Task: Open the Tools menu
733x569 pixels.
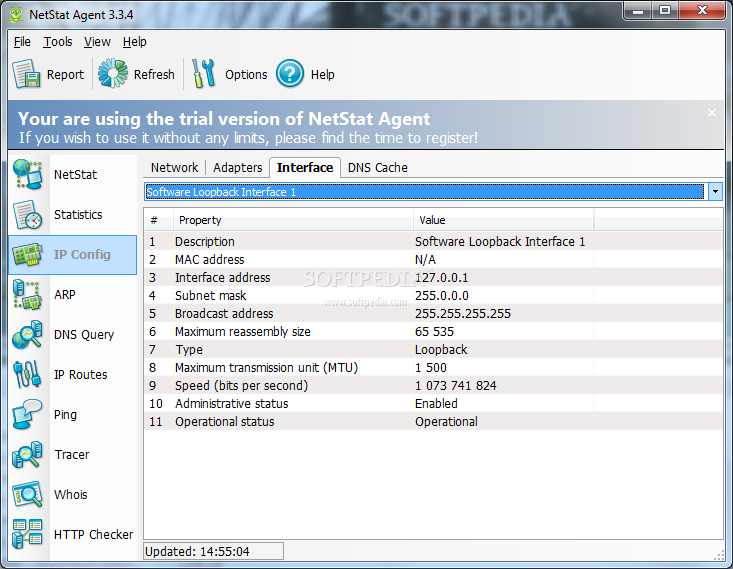Action: (58, 42)
